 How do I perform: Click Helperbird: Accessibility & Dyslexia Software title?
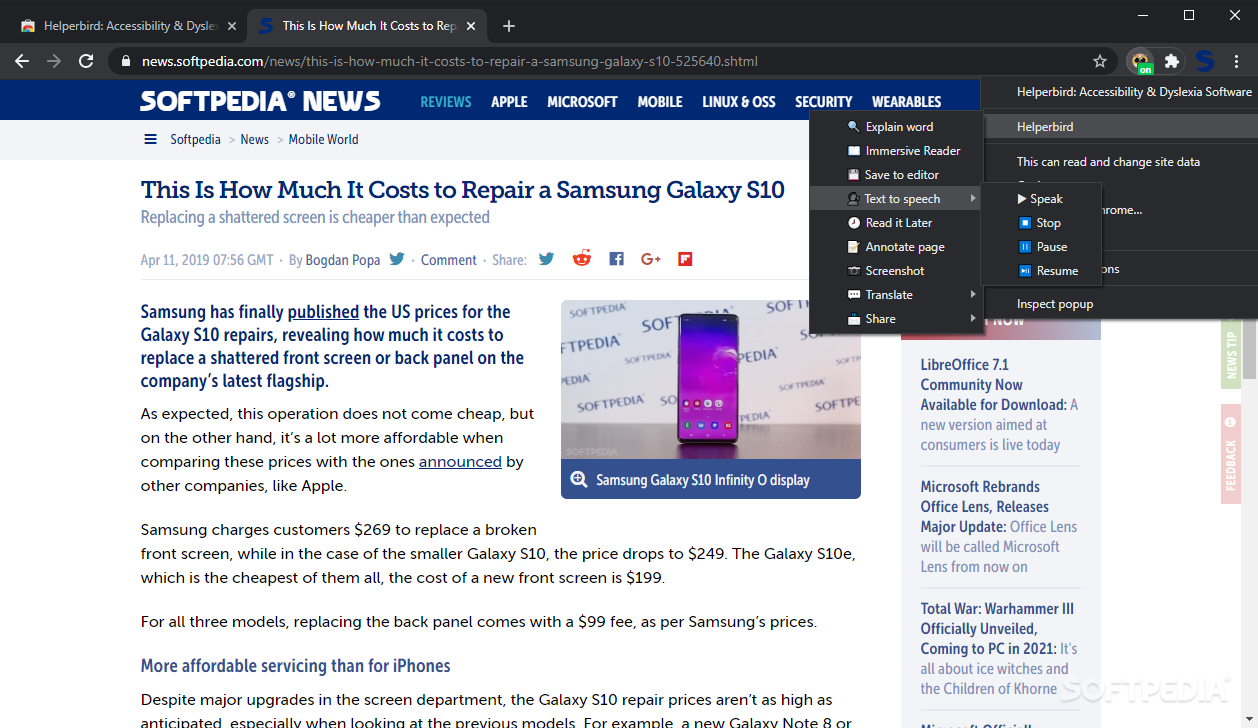pos(1134,91)
